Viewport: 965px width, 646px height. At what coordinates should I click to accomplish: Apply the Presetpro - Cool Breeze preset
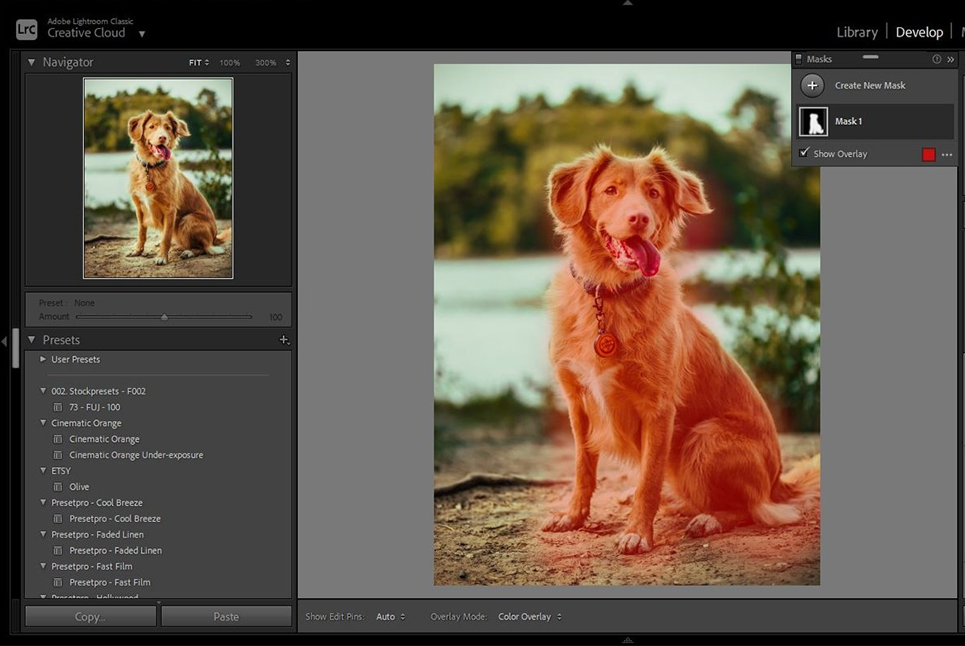114,519
